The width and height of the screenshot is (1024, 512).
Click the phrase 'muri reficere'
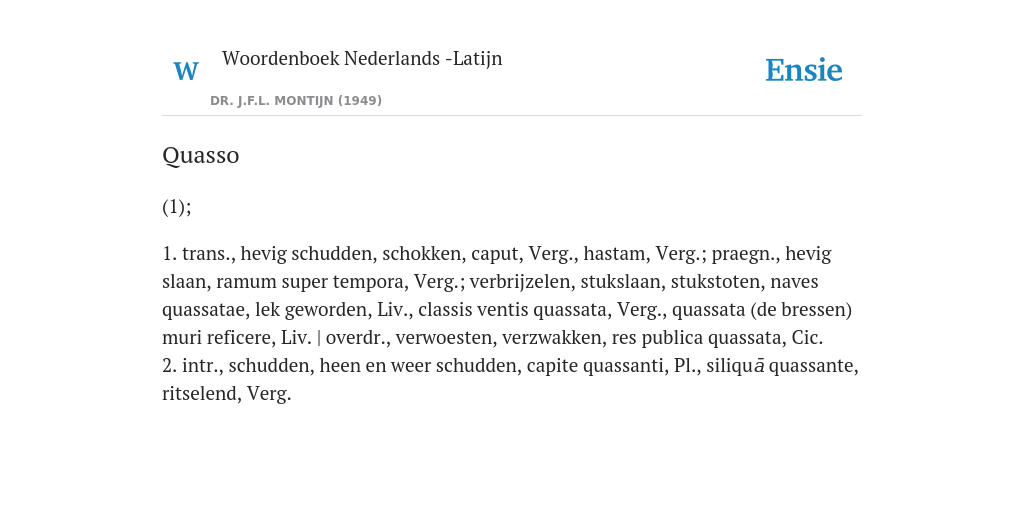coord(217,338)
